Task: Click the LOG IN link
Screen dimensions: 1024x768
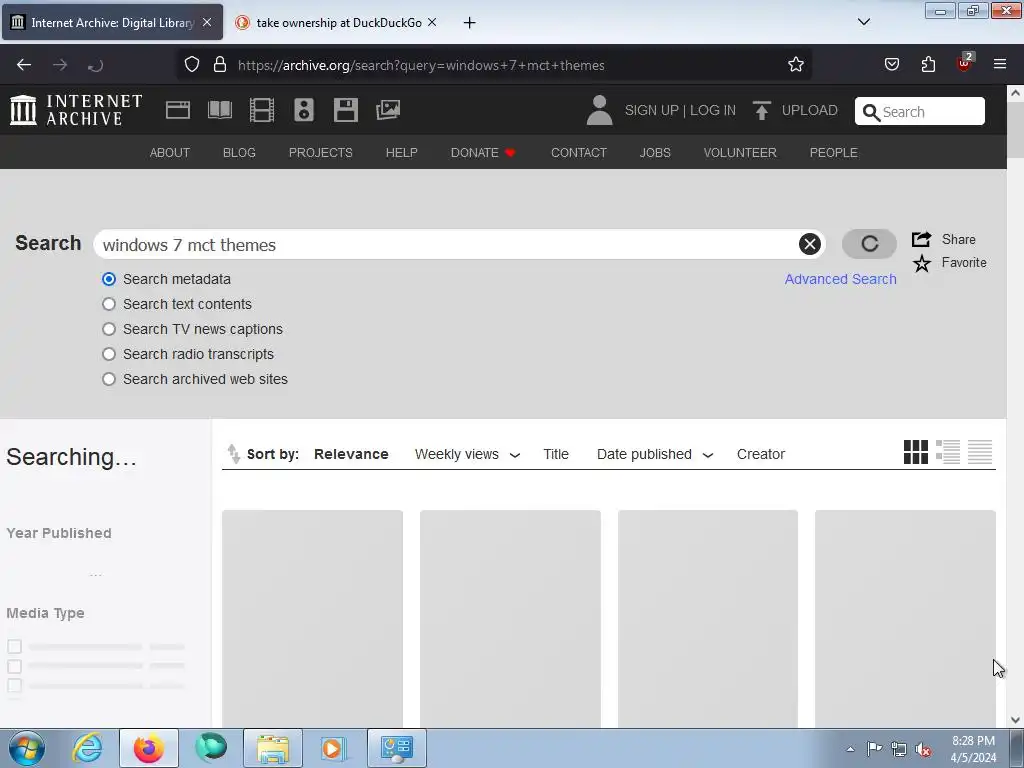Action: coord(712,110)
